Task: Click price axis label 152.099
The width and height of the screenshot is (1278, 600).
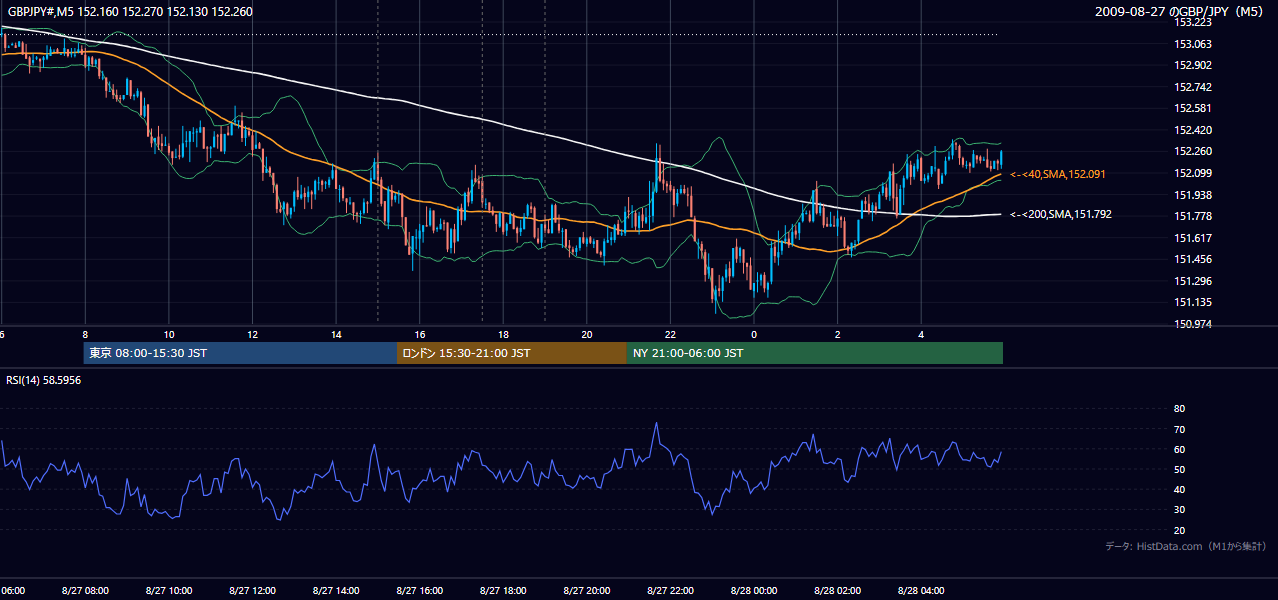Action: pyautogui.click(x=1193, y=173)
